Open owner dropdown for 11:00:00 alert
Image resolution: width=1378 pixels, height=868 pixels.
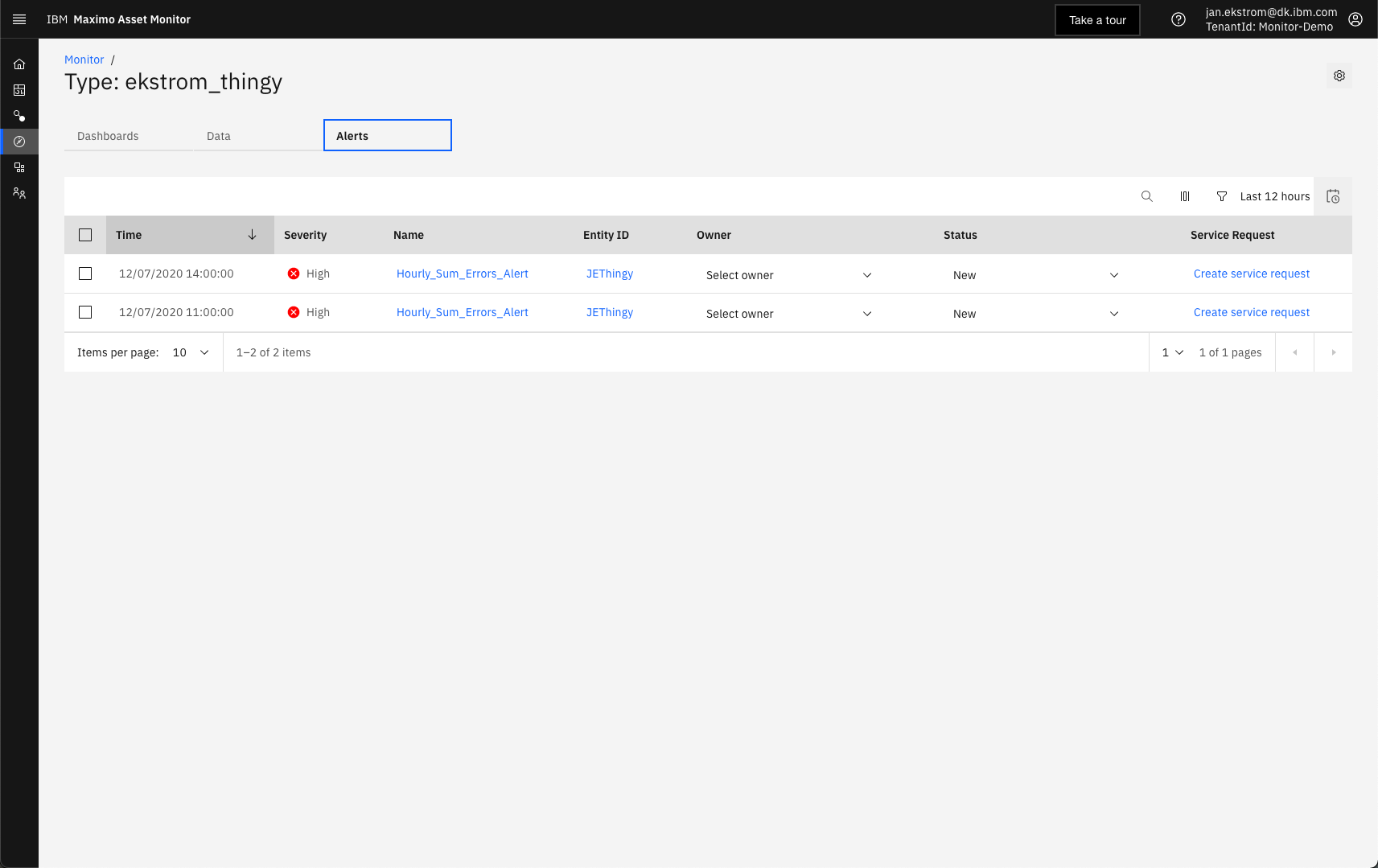pyautogui.click(x=789, y=314)
